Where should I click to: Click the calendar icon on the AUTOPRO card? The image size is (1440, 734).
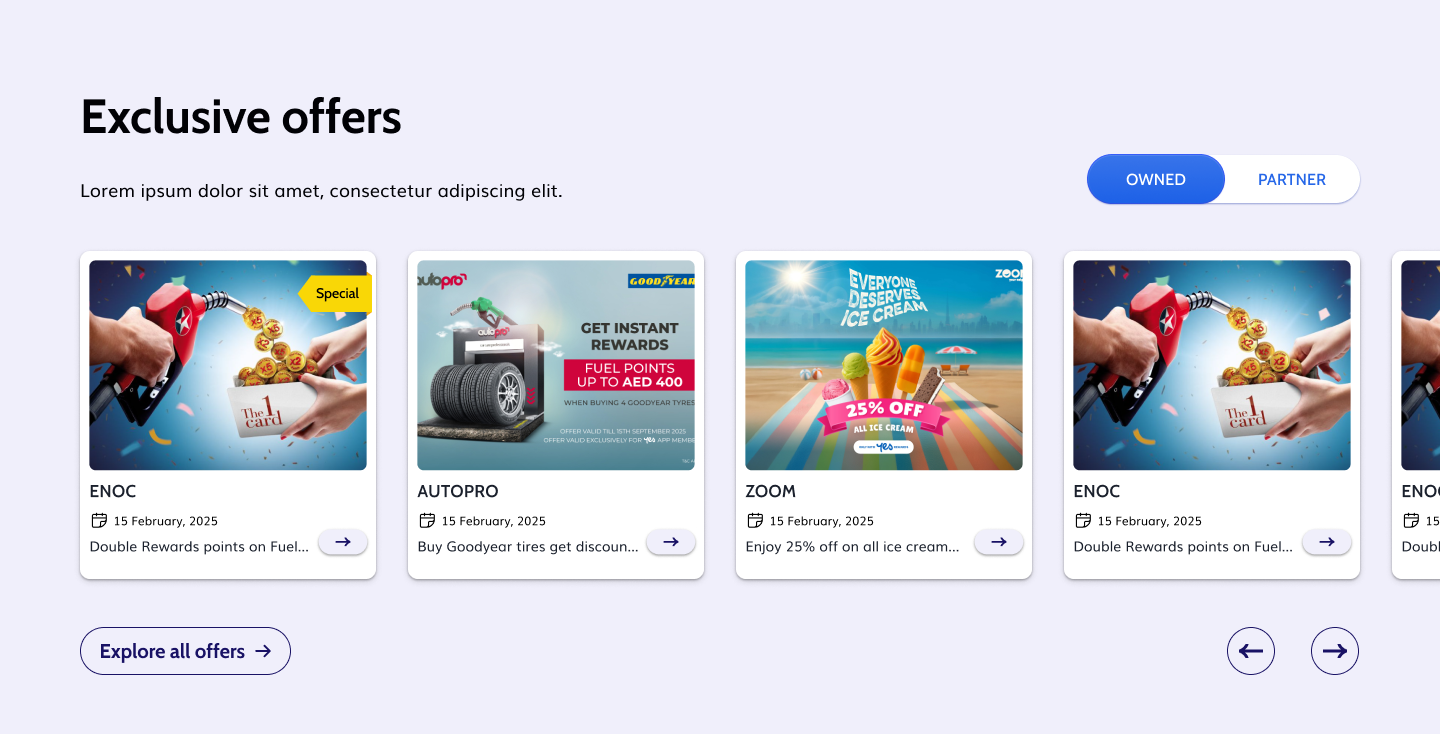coord(427,520)
